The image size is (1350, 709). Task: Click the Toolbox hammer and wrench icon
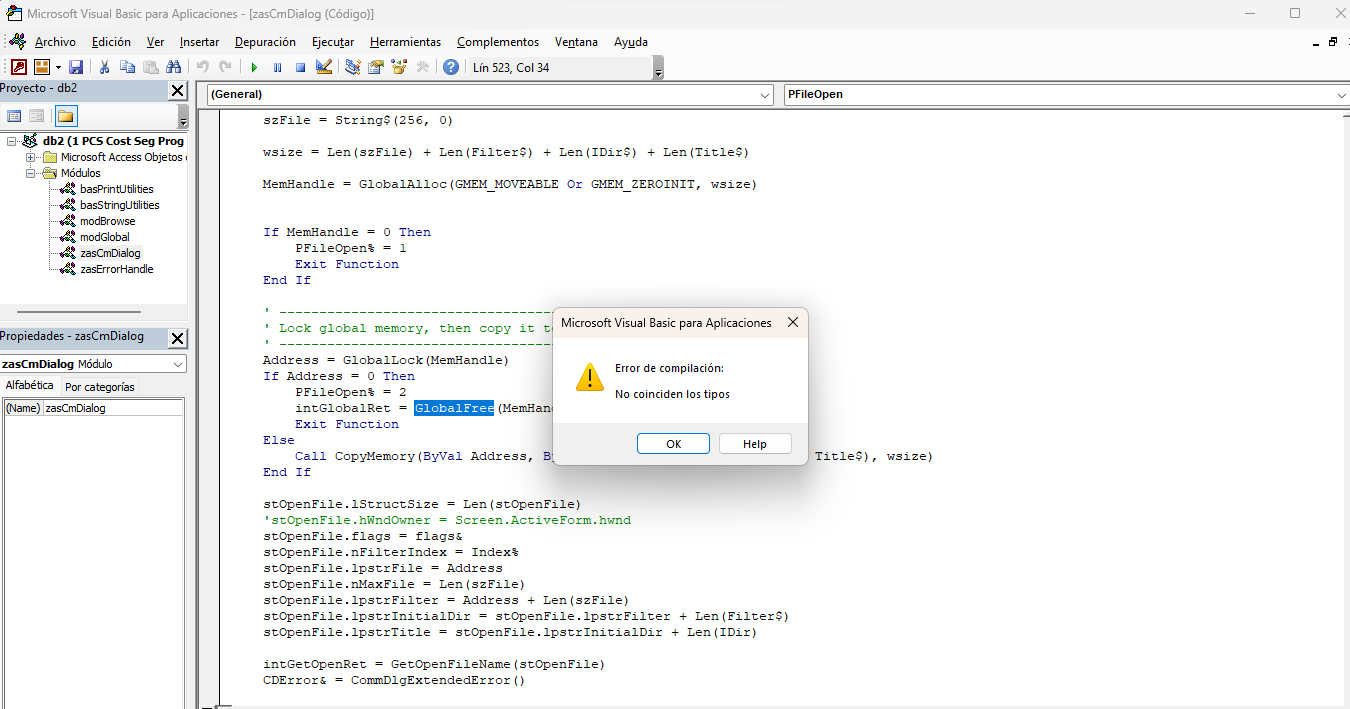[x=422, y=67]
